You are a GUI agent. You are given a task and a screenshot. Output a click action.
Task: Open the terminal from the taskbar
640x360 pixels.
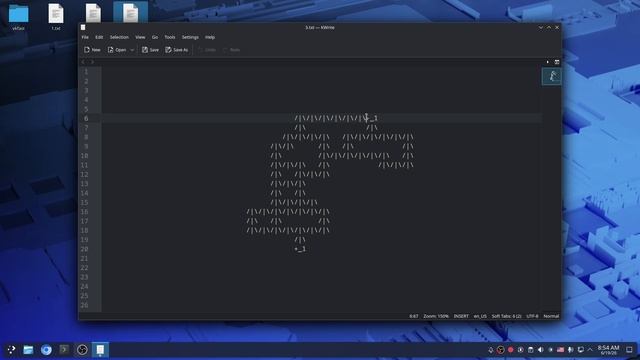click(x=64, y=350)
